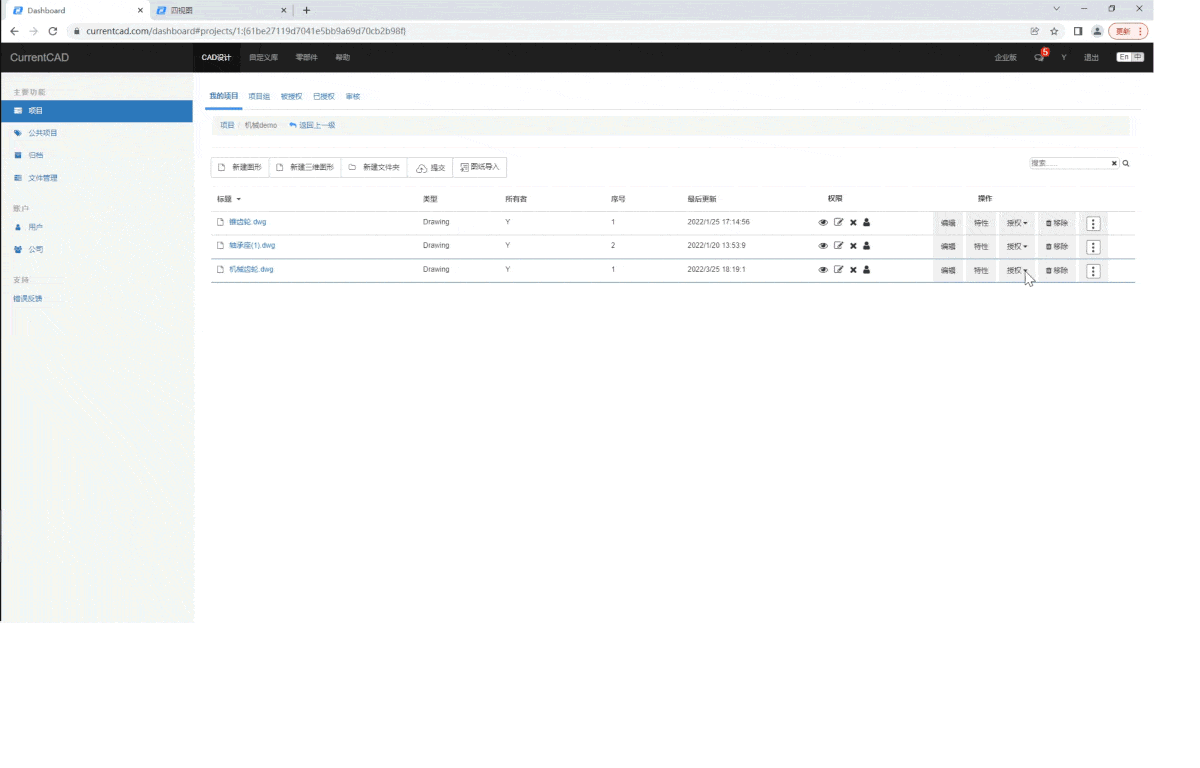Expand the 授权 dropdown for 锥齿轮.dwg
This screenshot has height=768, width=1200.
click(1017, 222)
